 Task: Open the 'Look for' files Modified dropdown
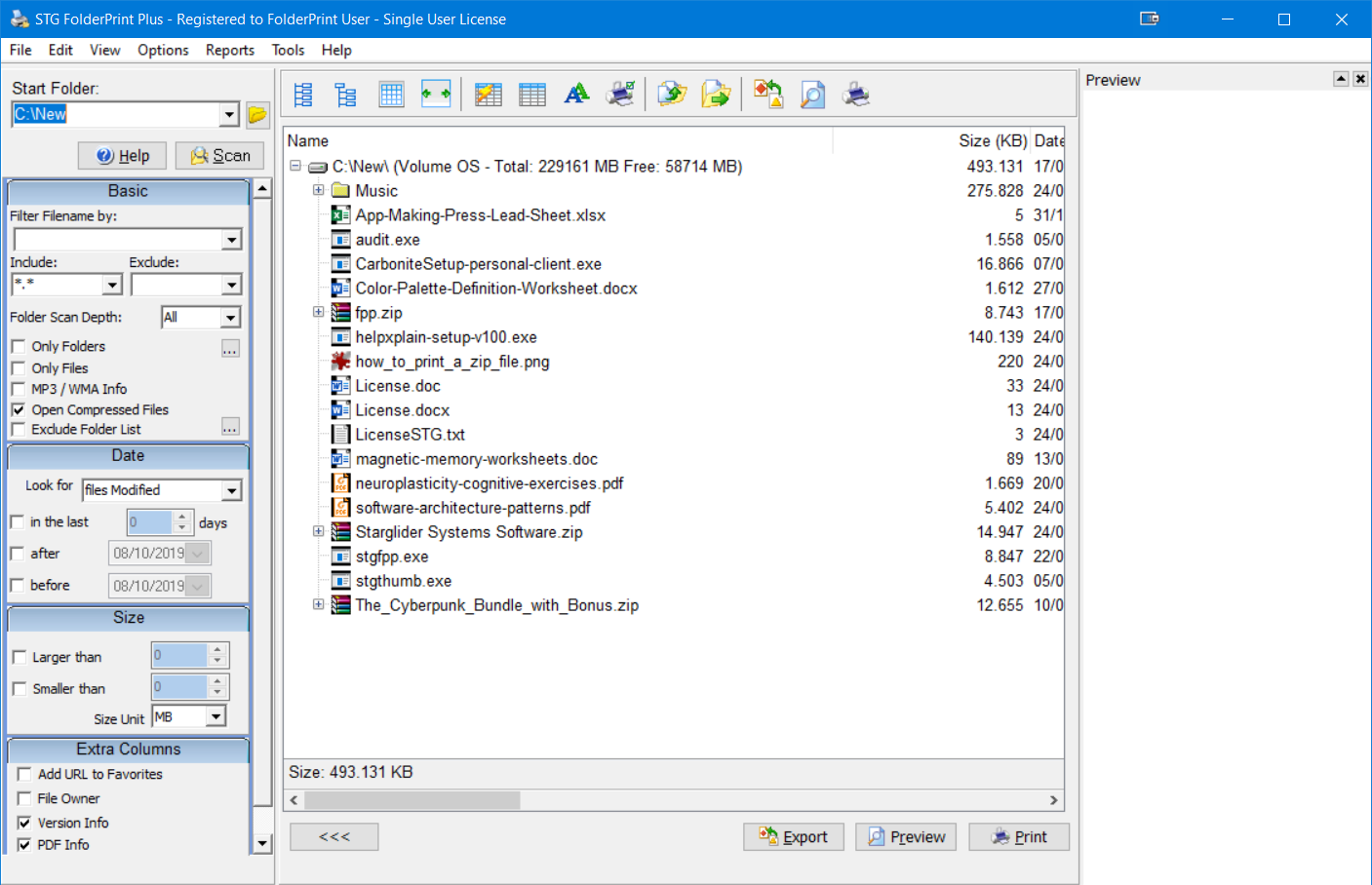coord(231,490)
